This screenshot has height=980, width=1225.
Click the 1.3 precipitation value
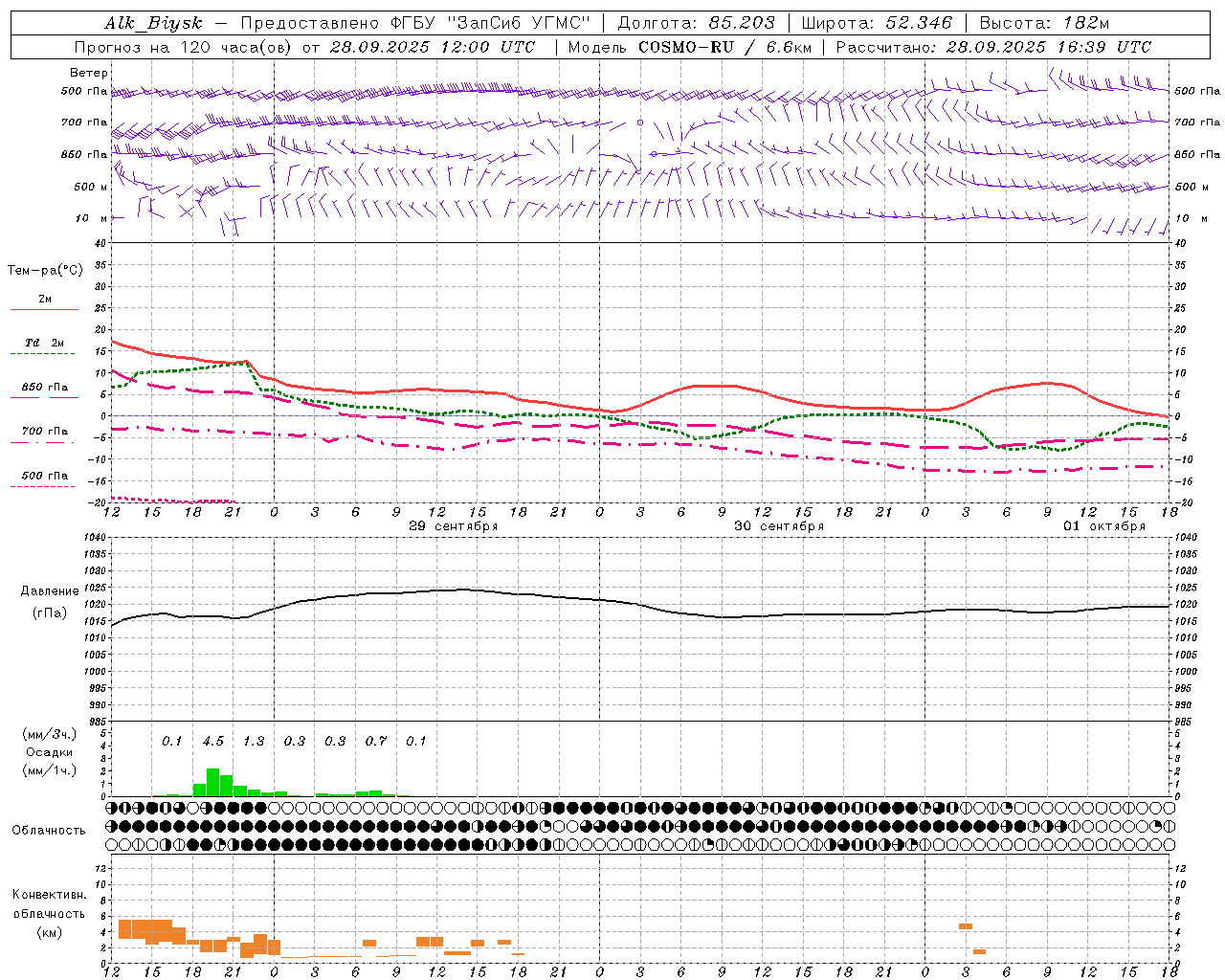coord(254,741)
